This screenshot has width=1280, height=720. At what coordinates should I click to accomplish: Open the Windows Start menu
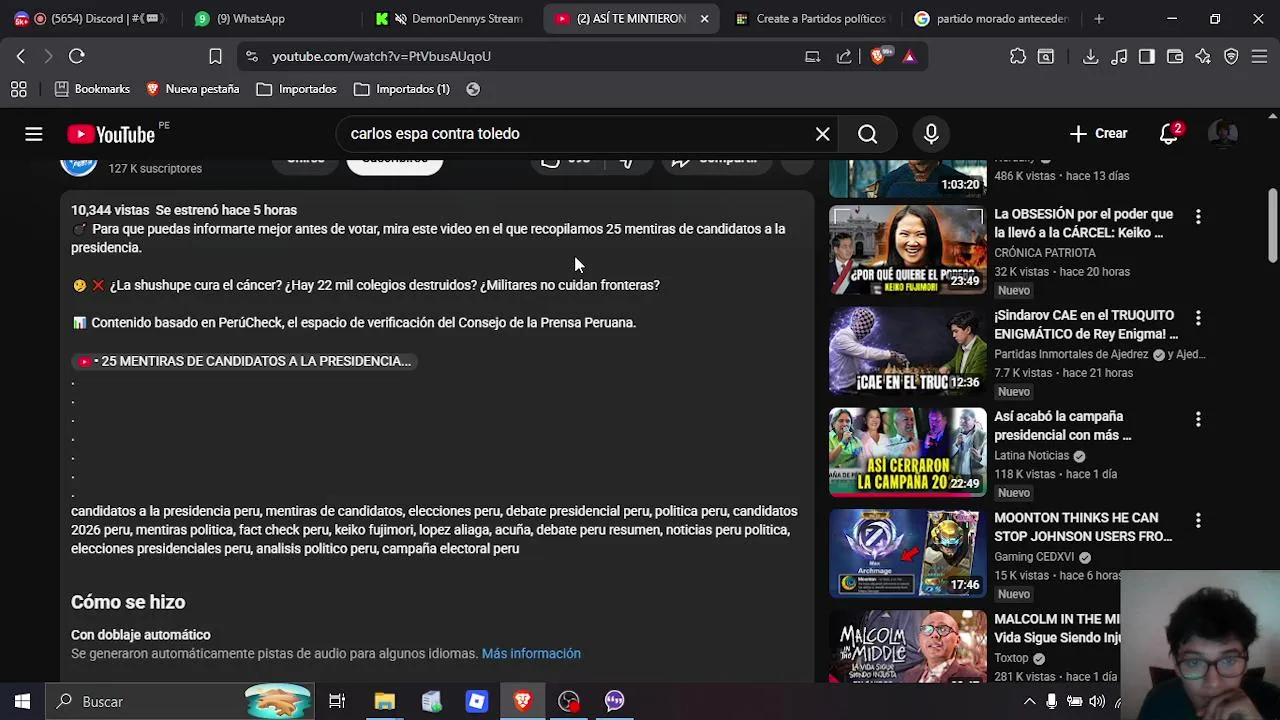click(x=22, y=702)
